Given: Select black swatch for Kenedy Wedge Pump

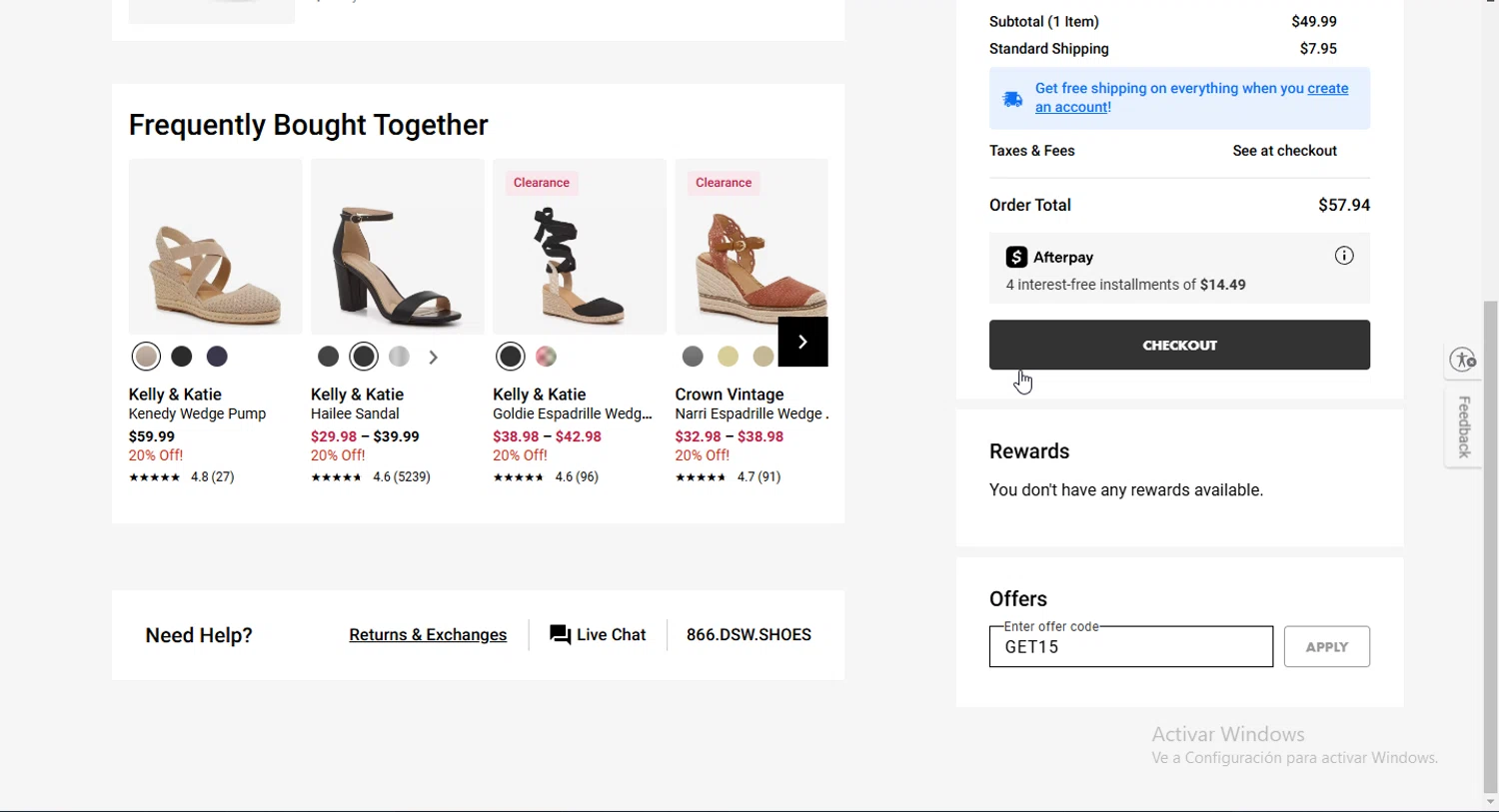Looking at the screenshot, I should (x=182, y=357).
